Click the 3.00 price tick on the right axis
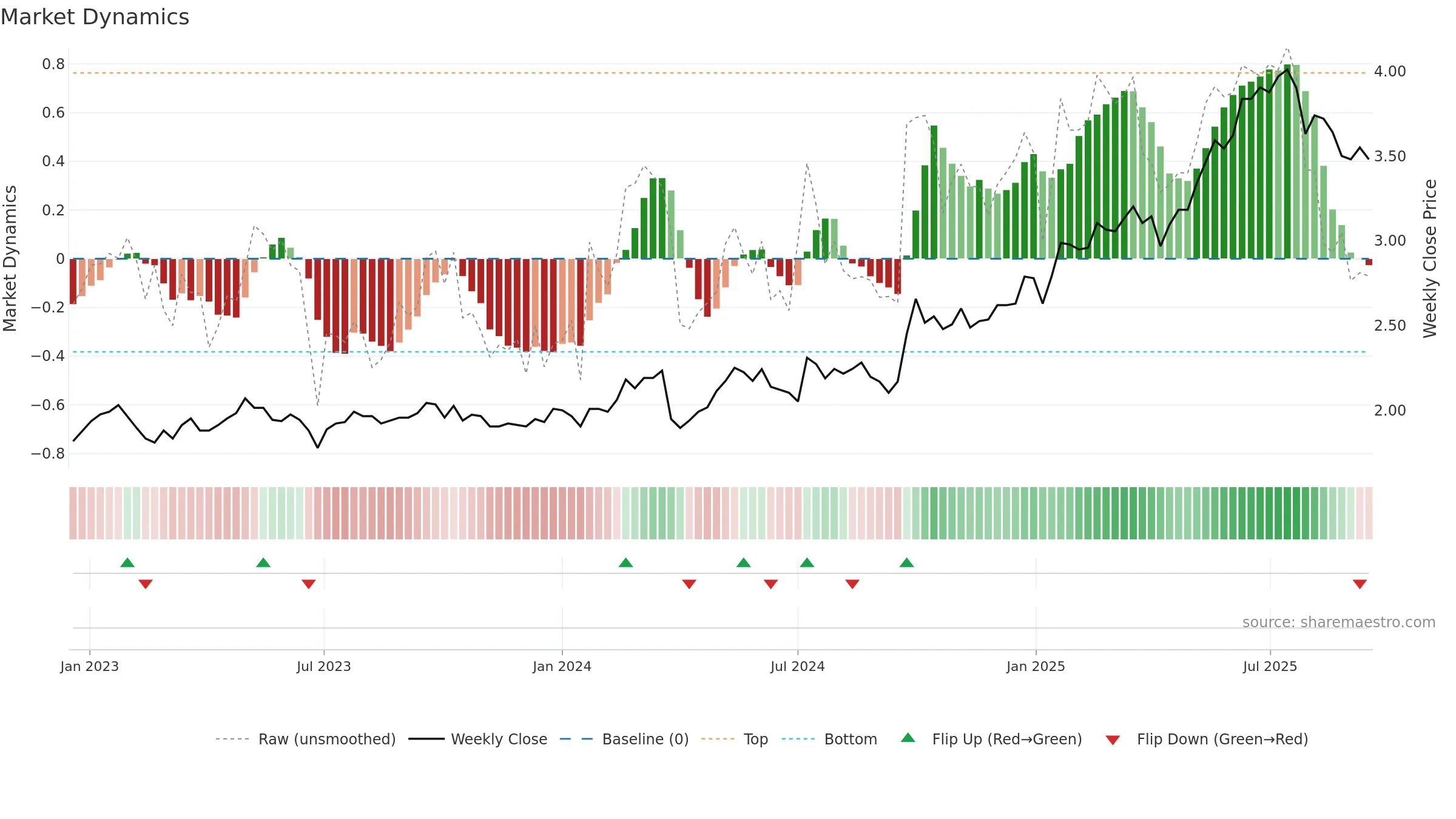The image size is (1456, 819). [x=1390, y=240]
